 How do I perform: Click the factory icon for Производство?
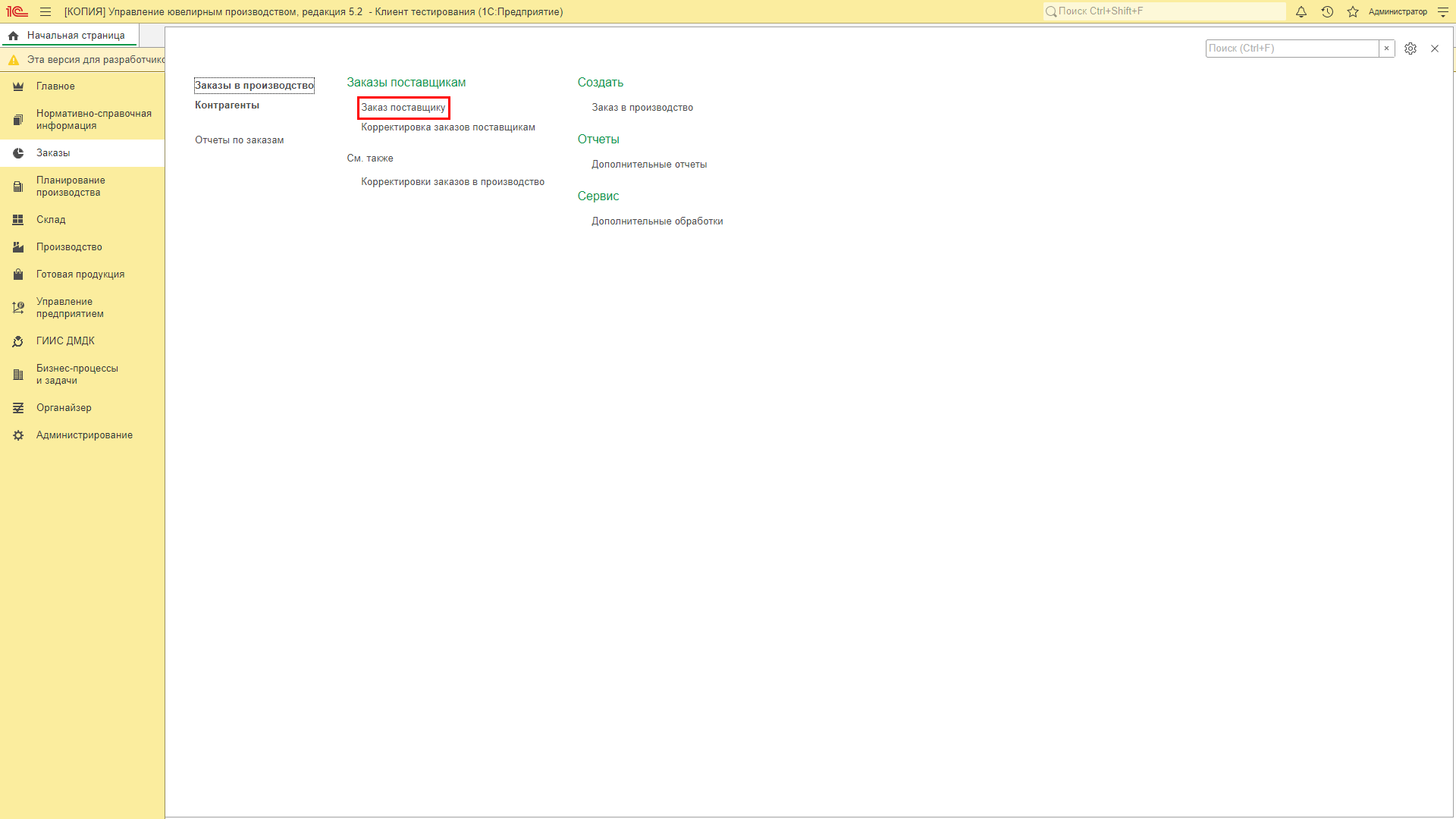[18, 247]
